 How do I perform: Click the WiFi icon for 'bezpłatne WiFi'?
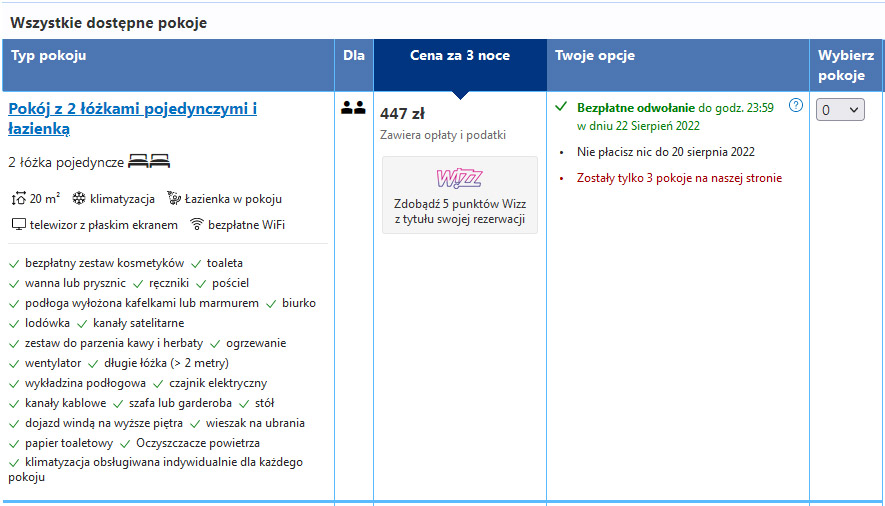click(x=196, y=224)
